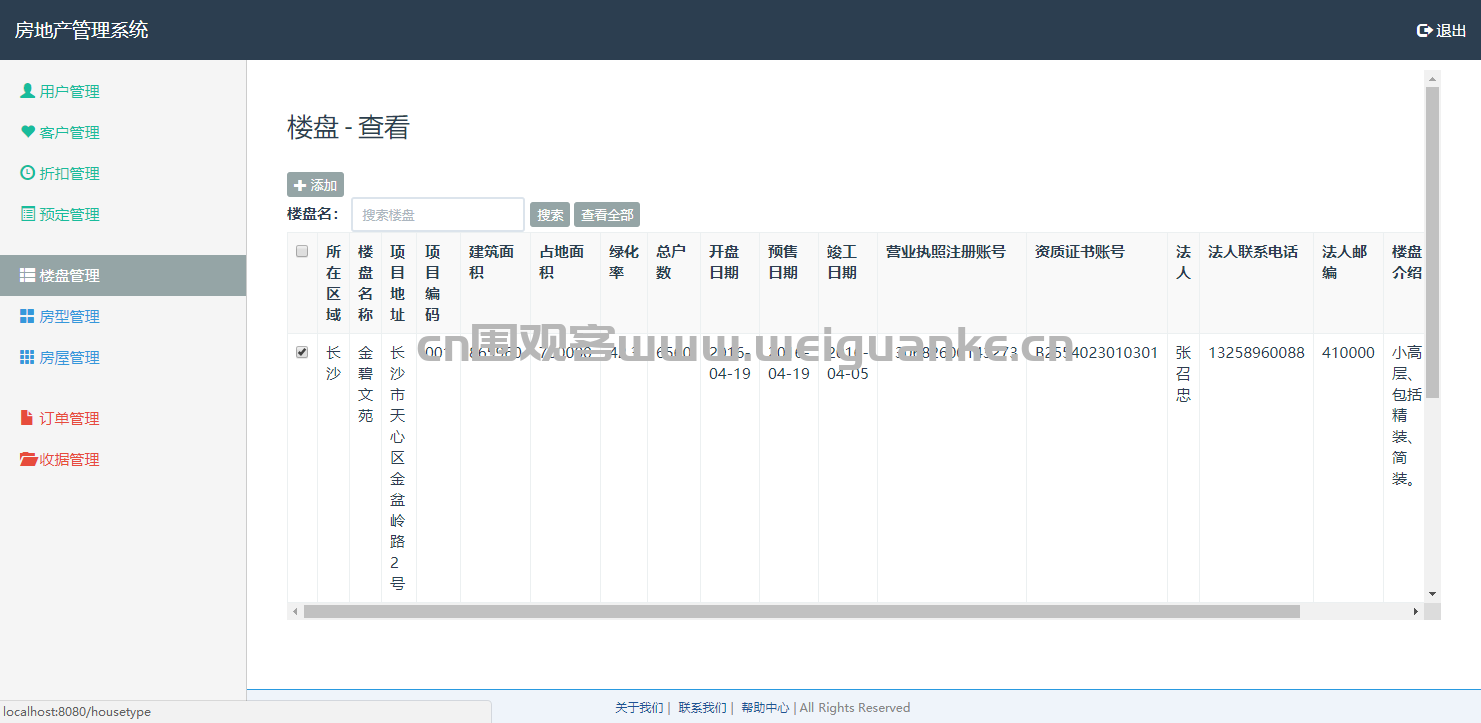This screenshot has width=1481, height=723.
Task: Click the 查看全部 button
Action: click(607, 215)
